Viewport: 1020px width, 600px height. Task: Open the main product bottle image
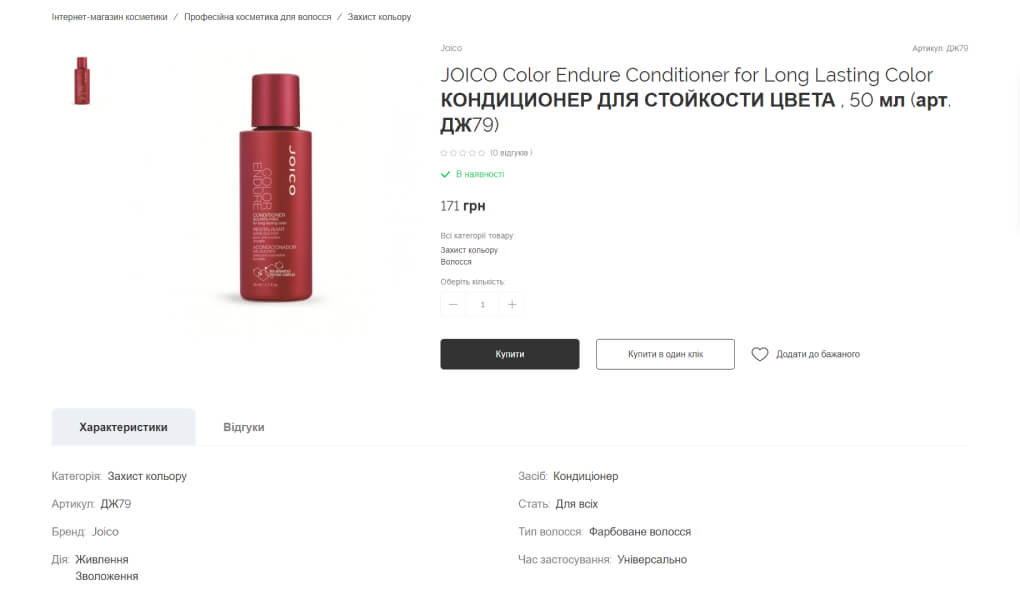(x=276, y=188)
